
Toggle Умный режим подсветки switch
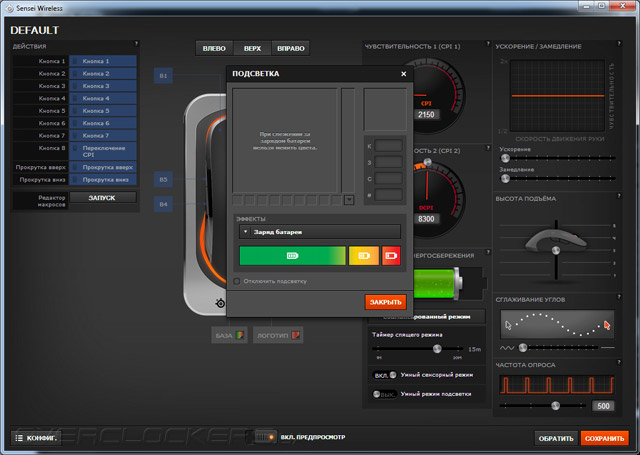click(x=385, y=394)
